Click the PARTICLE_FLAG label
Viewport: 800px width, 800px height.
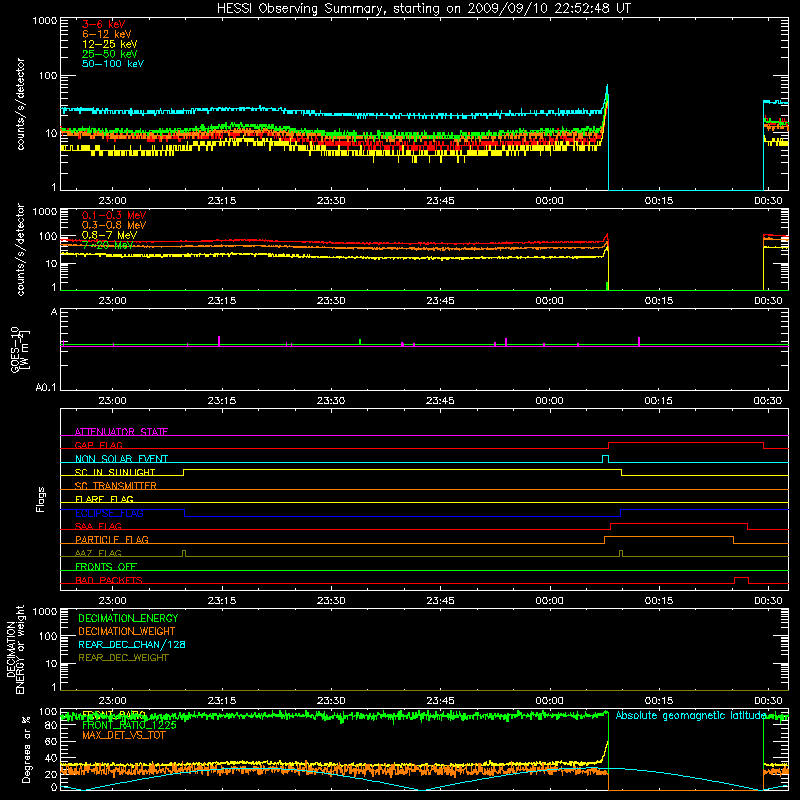[112, 539]
